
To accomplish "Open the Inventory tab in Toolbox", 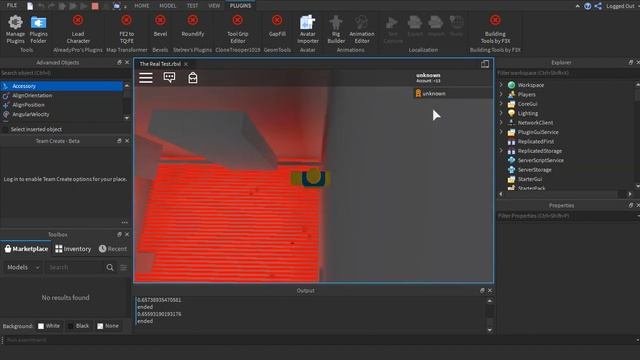I will (73, 249).
